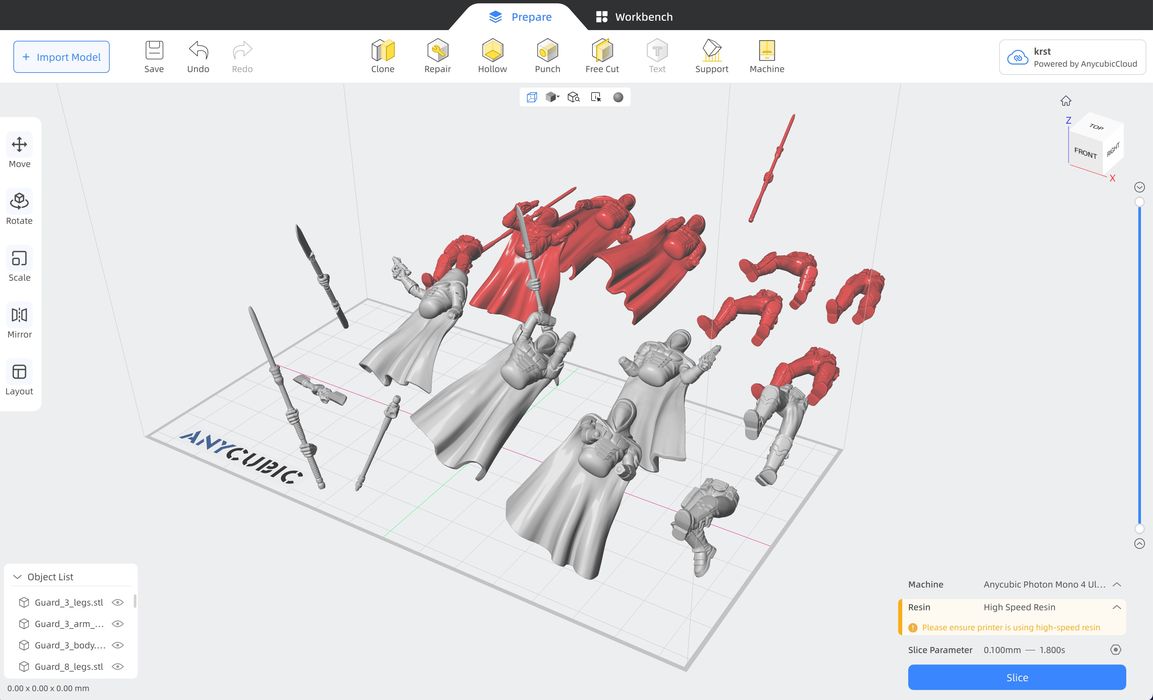Expand the Machine selection dropdown
Screen dimensions: 1153x700
point(1117,585)
